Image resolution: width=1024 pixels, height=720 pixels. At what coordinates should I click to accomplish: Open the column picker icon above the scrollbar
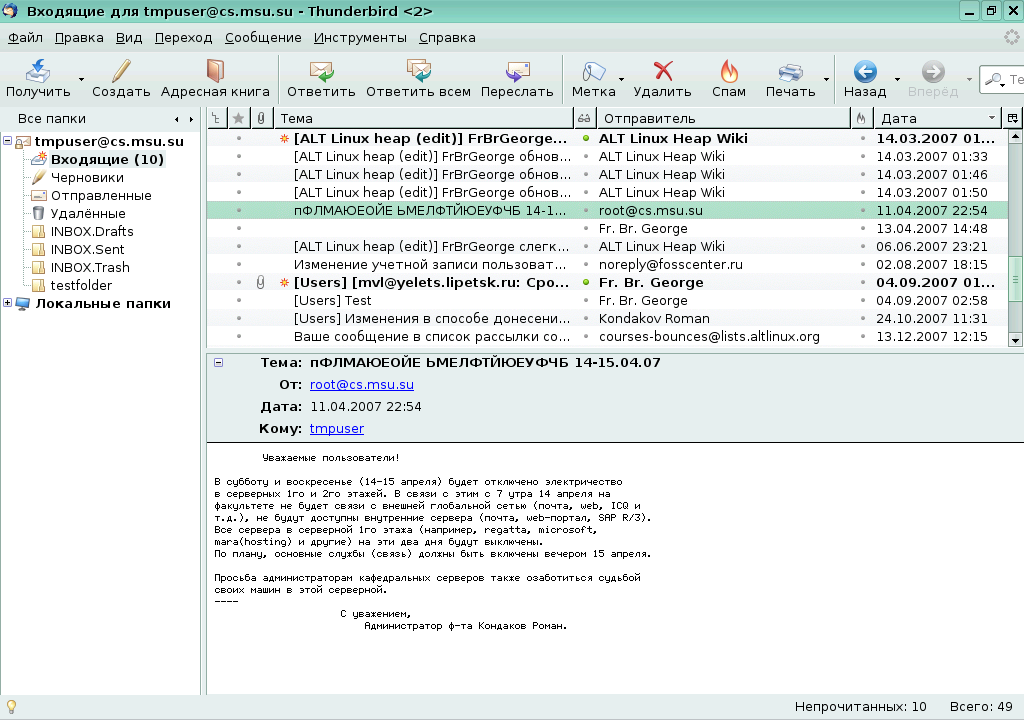[x=1013, y=117]
